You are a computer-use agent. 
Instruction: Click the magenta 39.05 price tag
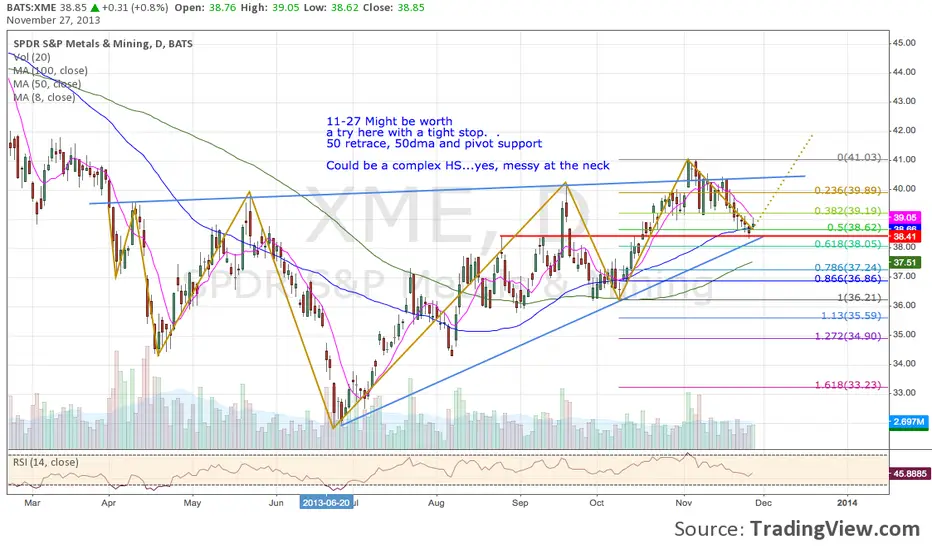coord(905,218)
